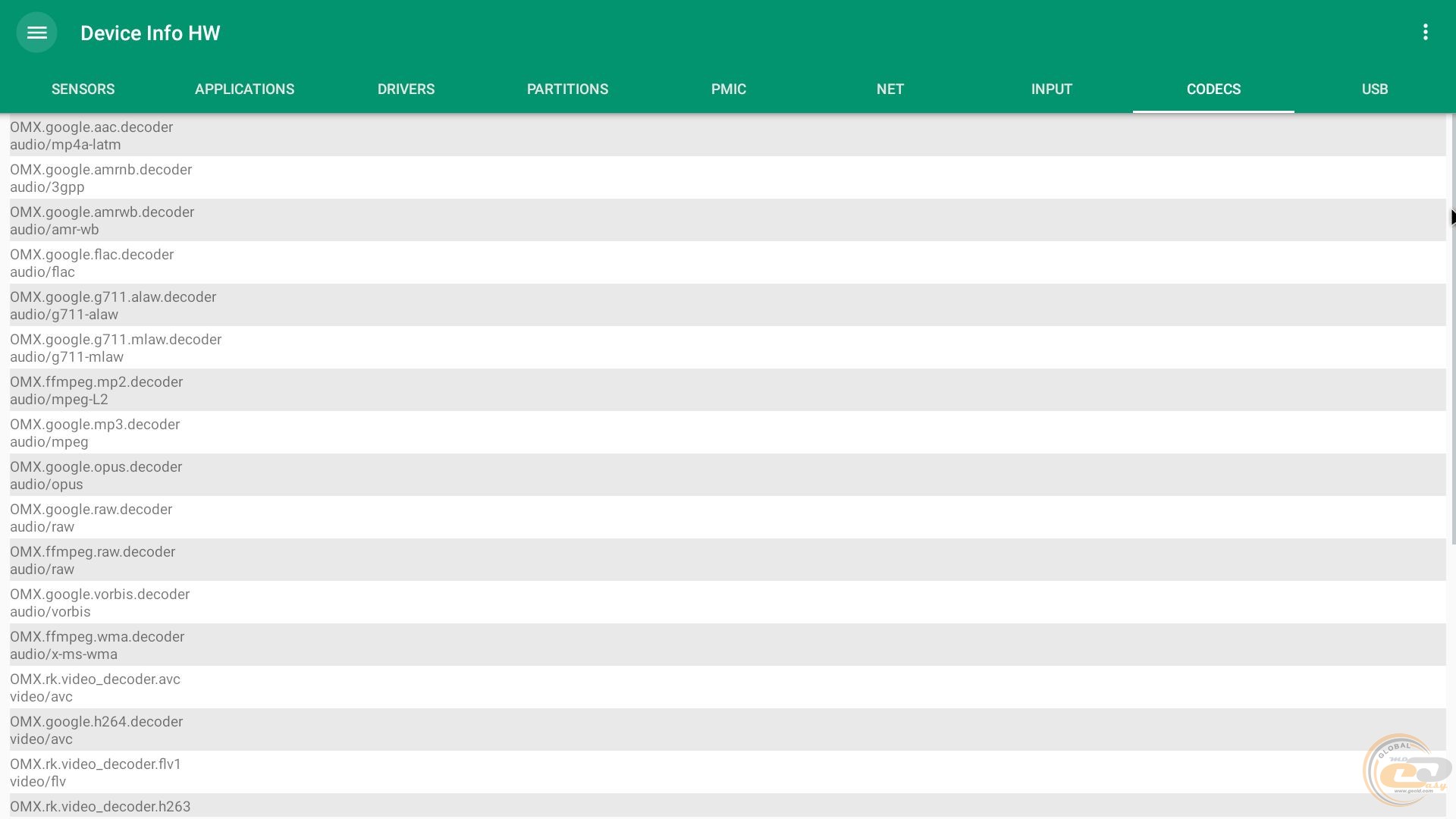Switch to the INPUT tab
Viewport: 1456px width, 819px height.
pyautogui.click(x=1052, y=89)
